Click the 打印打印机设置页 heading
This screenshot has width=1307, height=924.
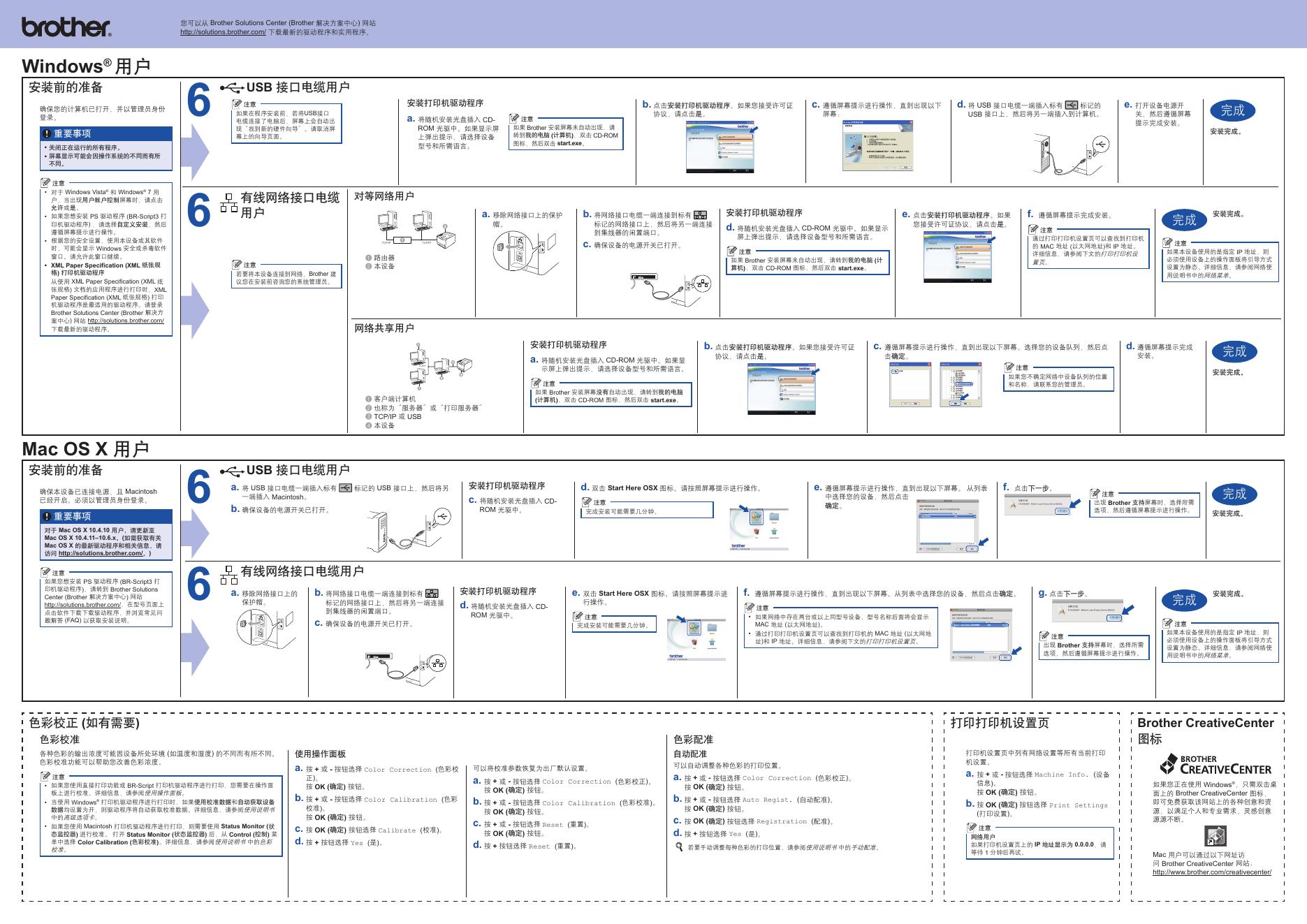click(x=1000, y=723)
